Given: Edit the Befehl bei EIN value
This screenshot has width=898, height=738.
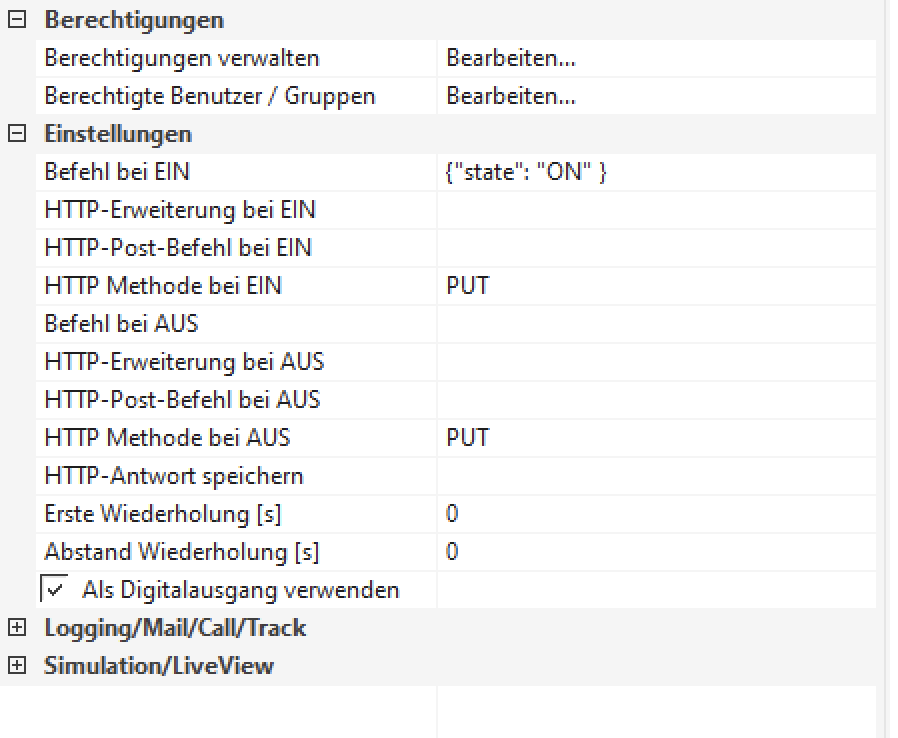Looking at the screenshot, I should click(655, 173).
